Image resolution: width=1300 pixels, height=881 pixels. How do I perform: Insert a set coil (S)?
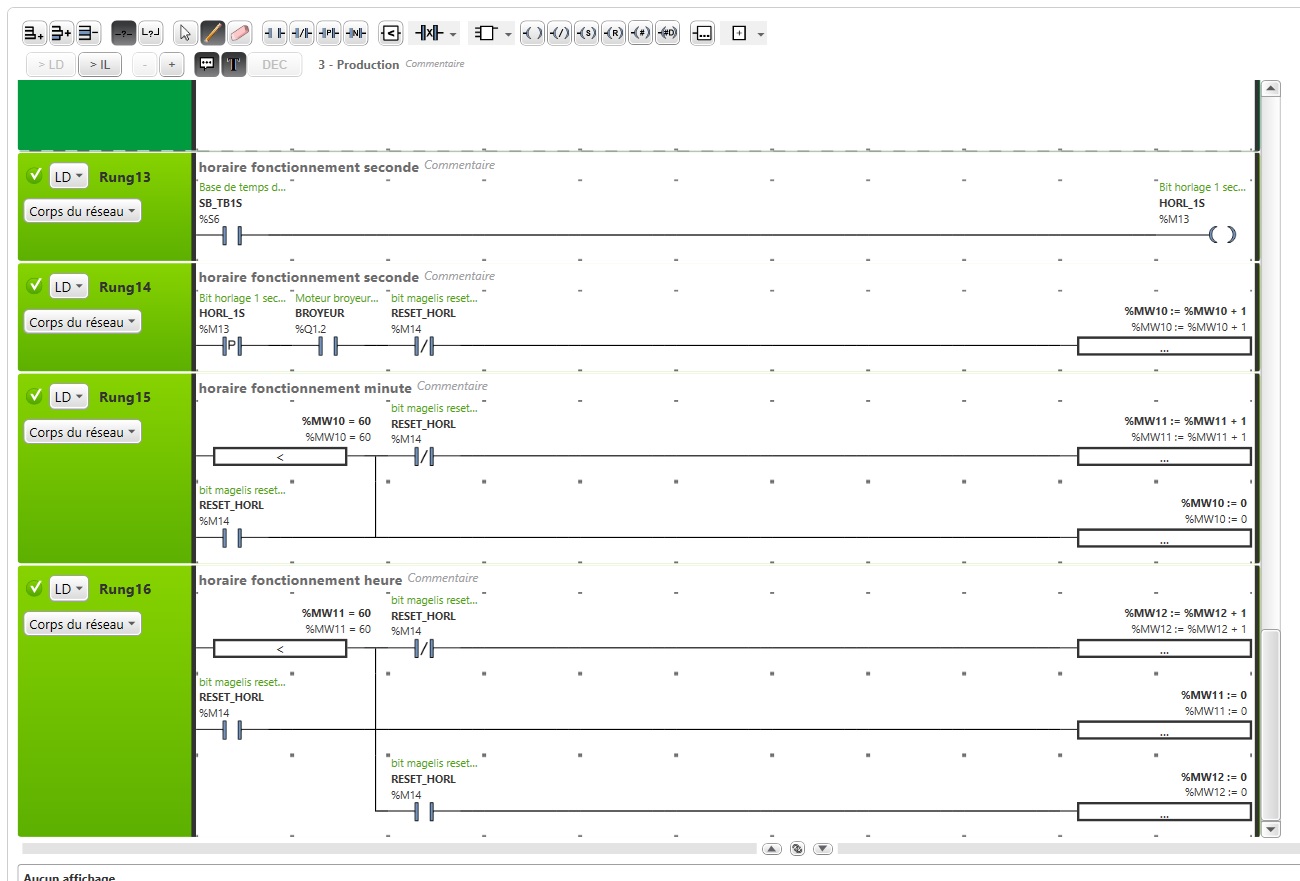587,33
